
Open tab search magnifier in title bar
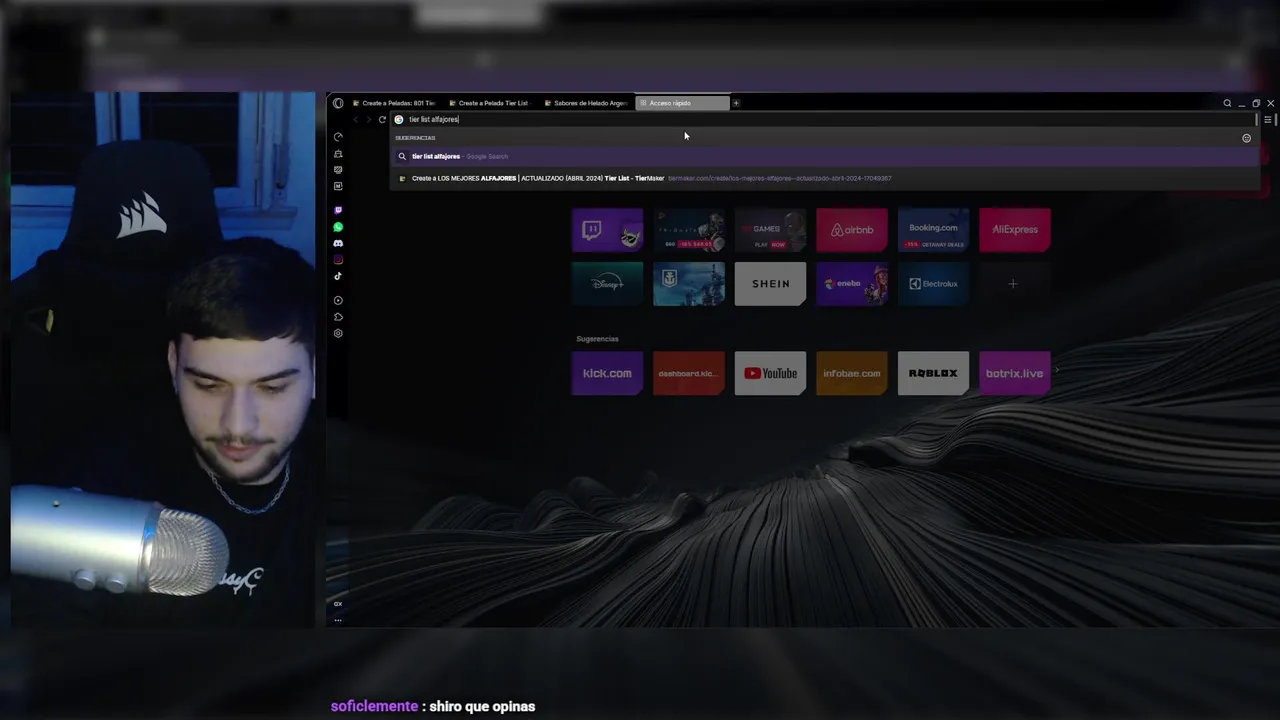pos(1227,103)
